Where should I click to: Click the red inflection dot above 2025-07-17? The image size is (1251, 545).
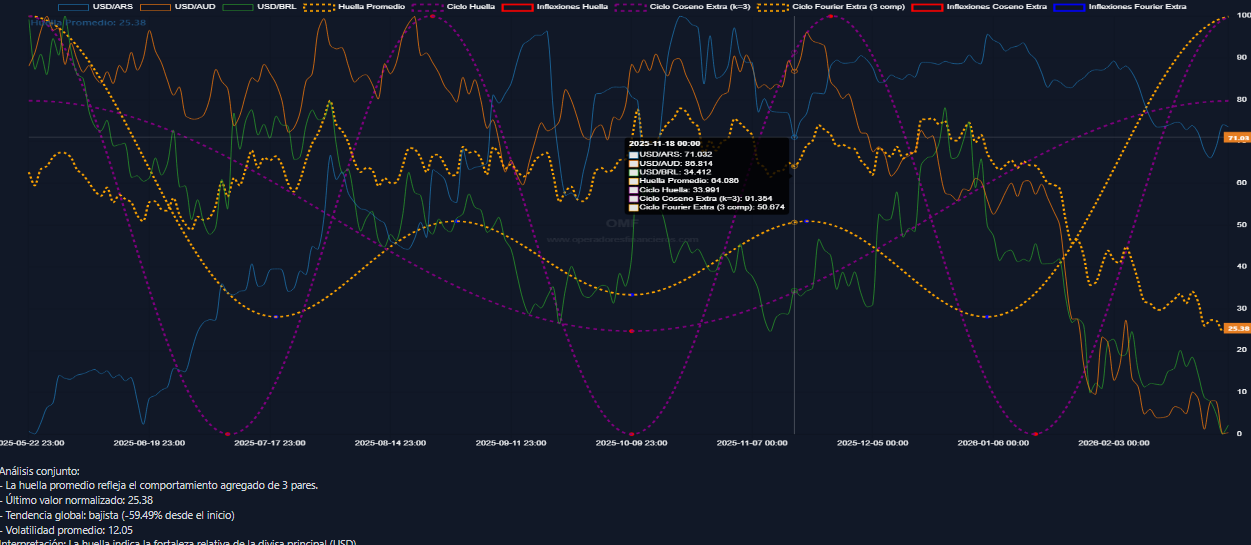[228, 433]
